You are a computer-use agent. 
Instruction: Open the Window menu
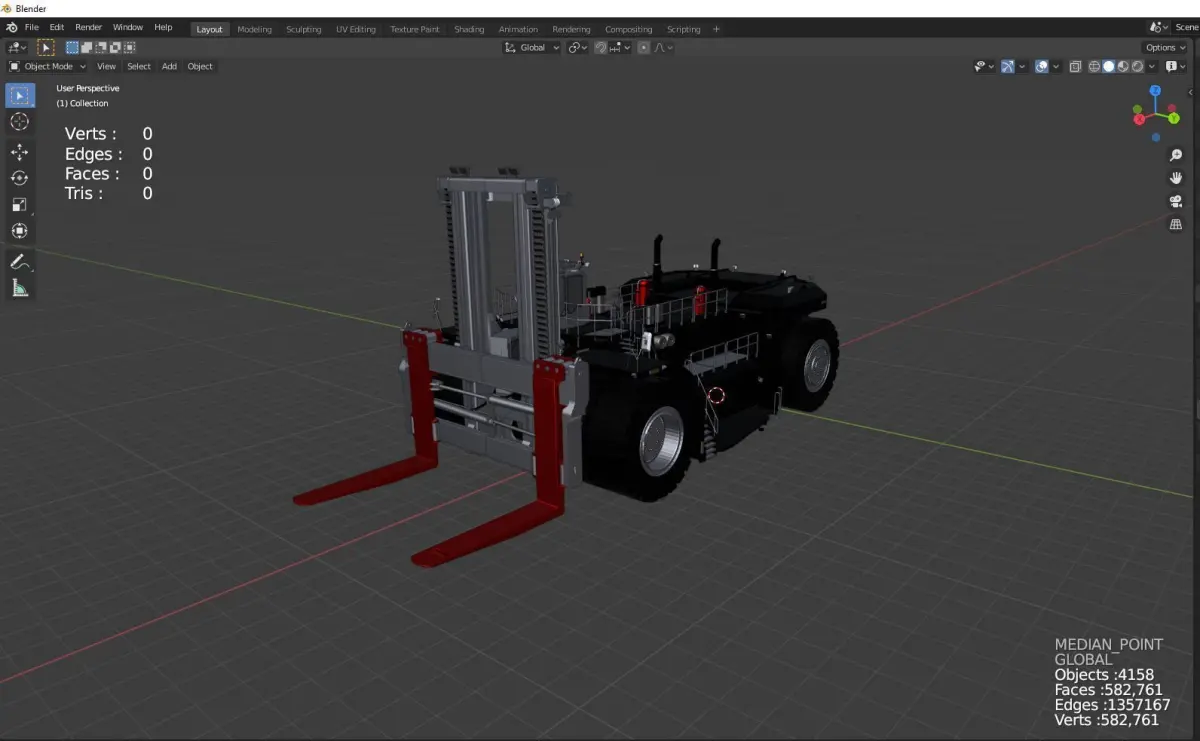tap(128, 27)
